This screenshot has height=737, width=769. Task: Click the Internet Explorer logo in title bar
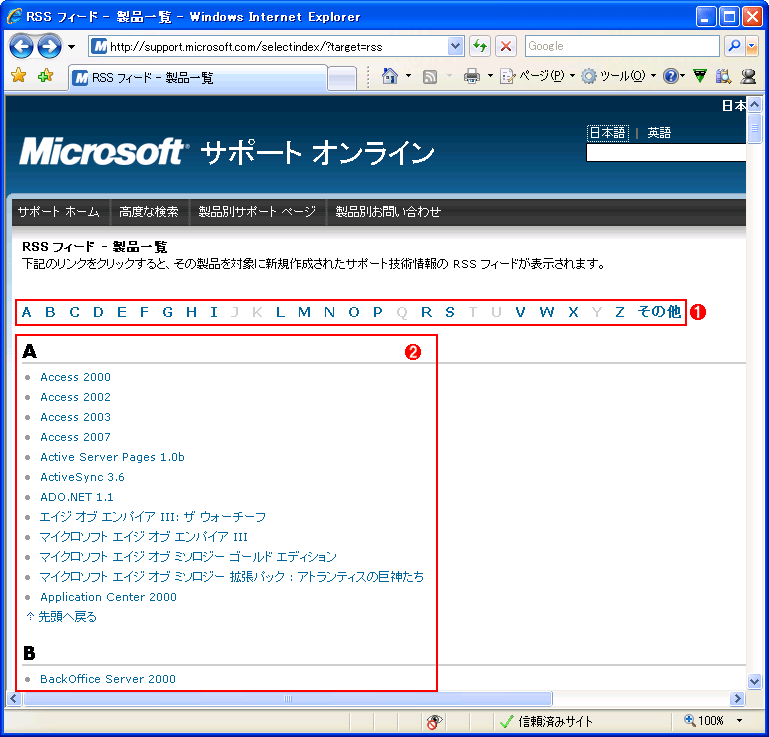tap(14, 16)
